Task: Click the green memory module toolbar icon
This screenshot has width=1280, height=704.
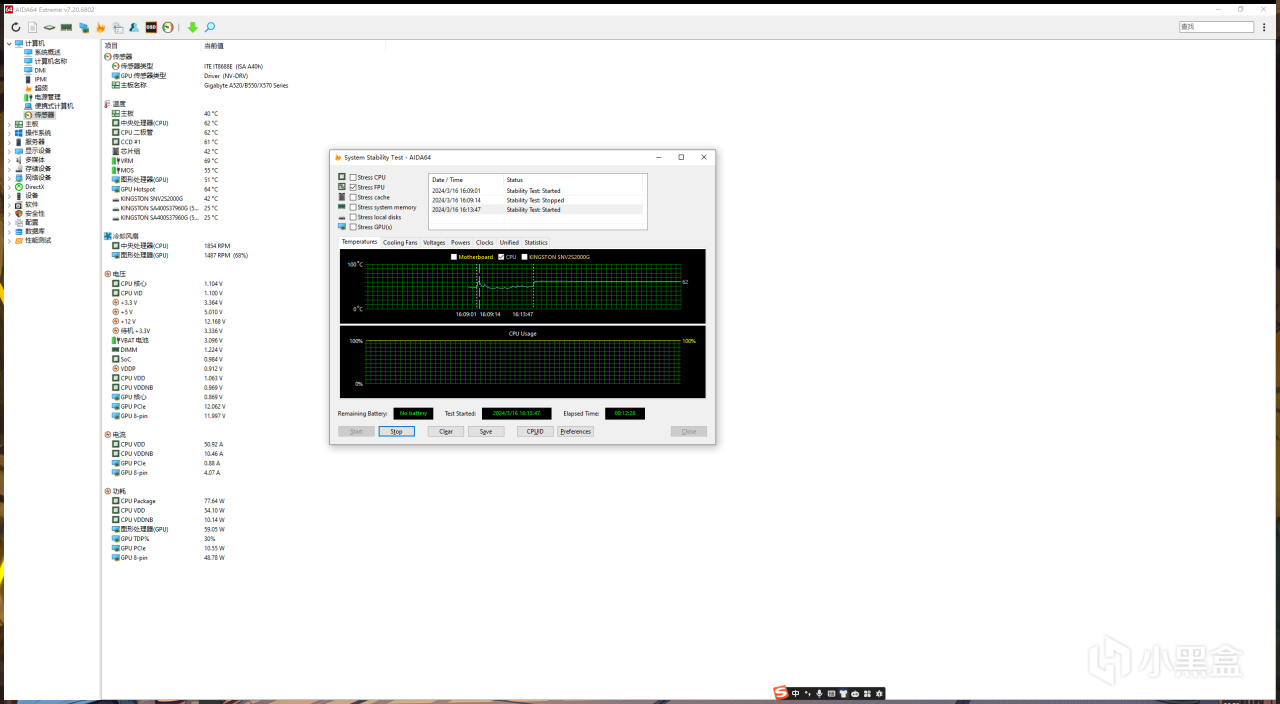Action: [x=66, y=27]
